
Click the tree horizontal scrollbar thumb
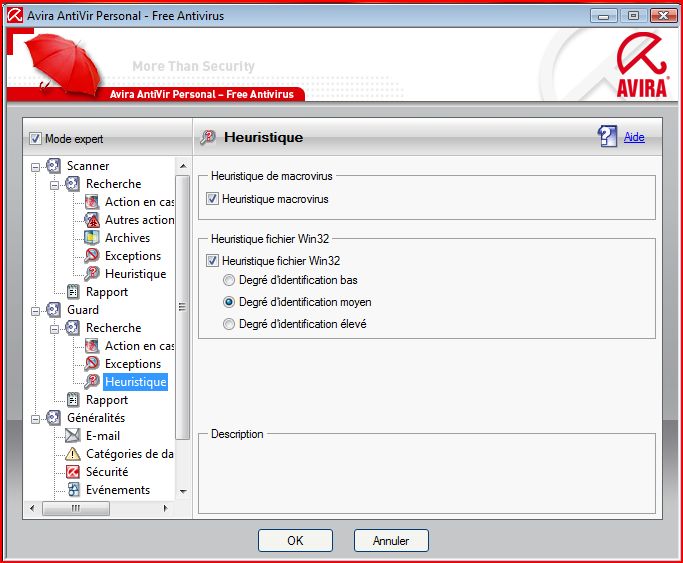click(x=76, y=508)
